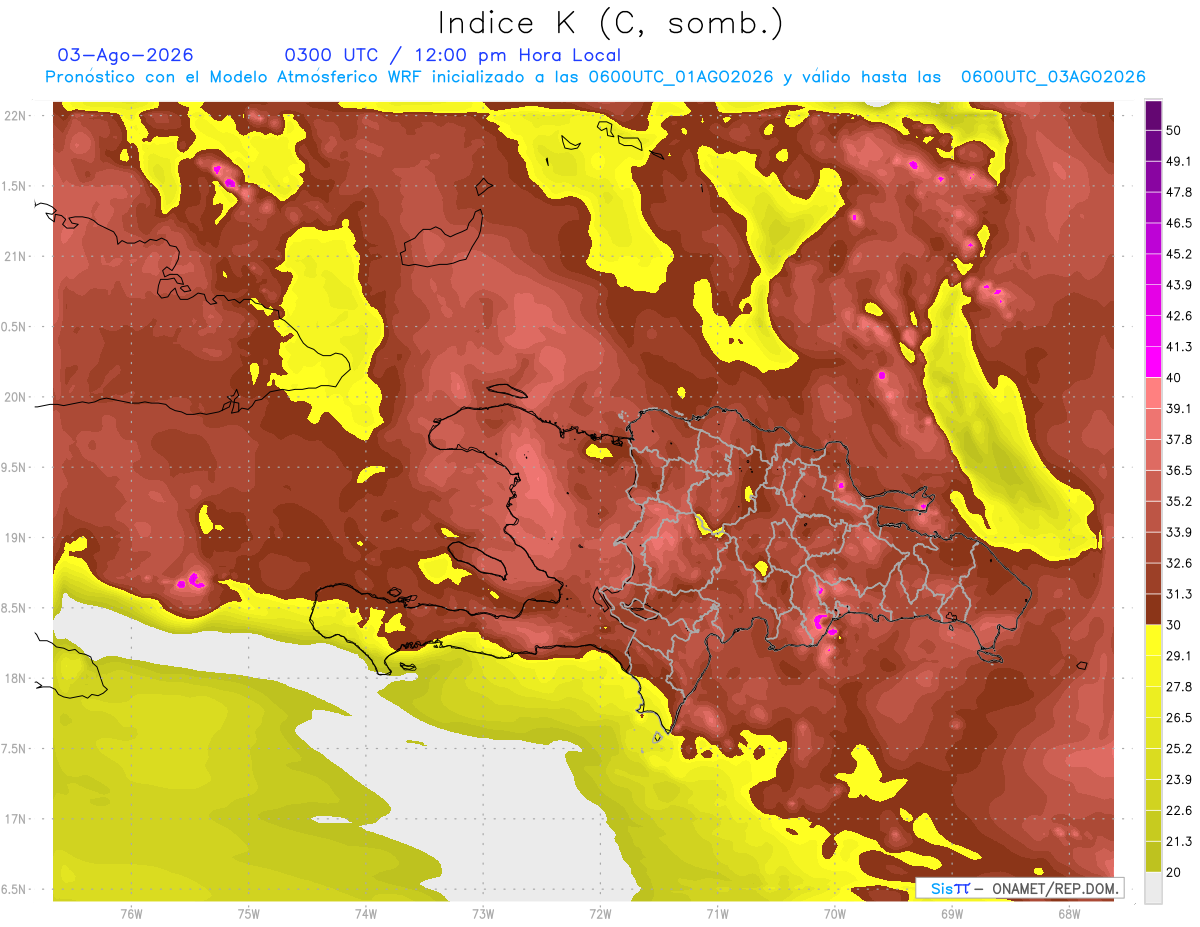Click the 71W longitude label
The width and height of the screenshot is (1200, 927).
717,914
